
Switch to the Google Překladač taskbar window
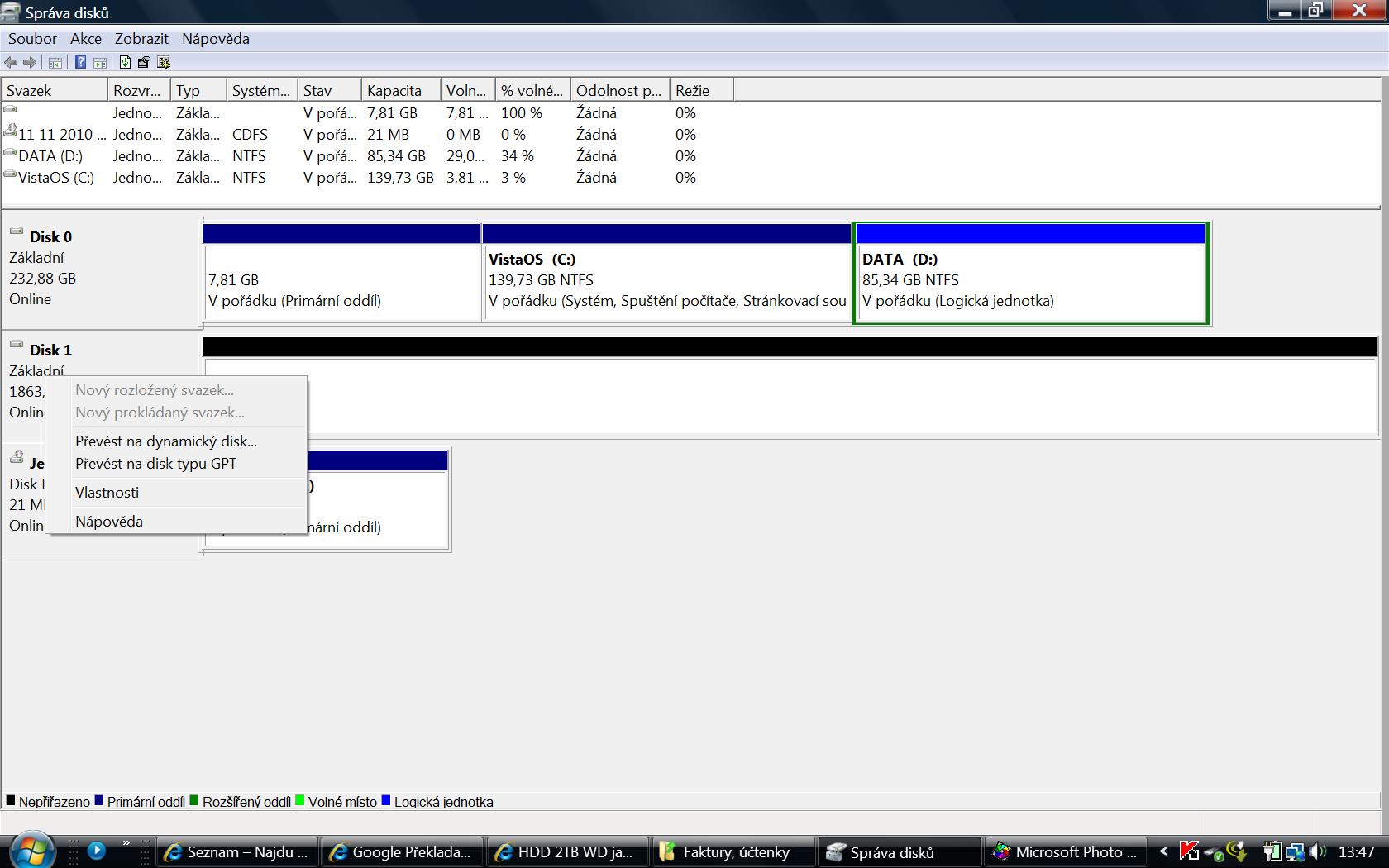coord(403,852)
